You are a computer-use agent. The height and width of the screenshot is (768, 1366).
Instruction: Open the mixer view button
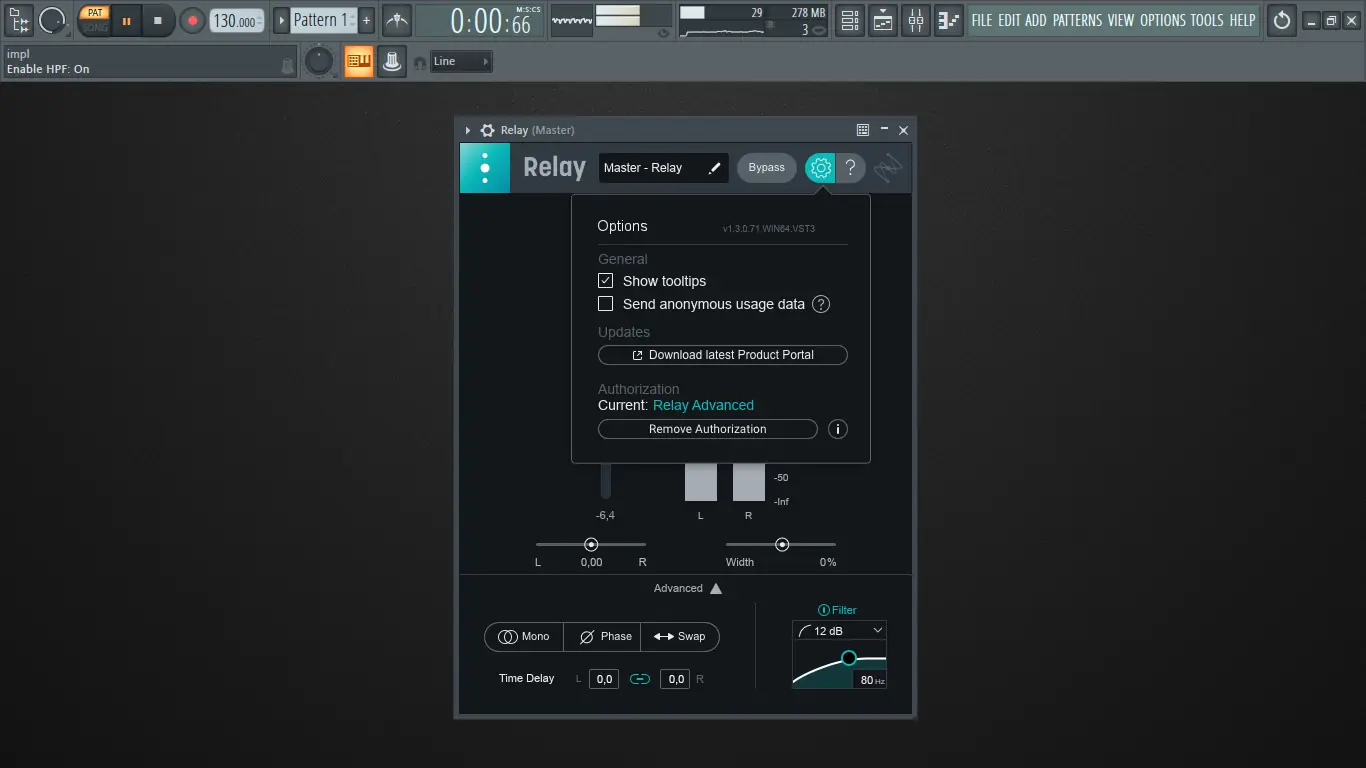(916, 20)
